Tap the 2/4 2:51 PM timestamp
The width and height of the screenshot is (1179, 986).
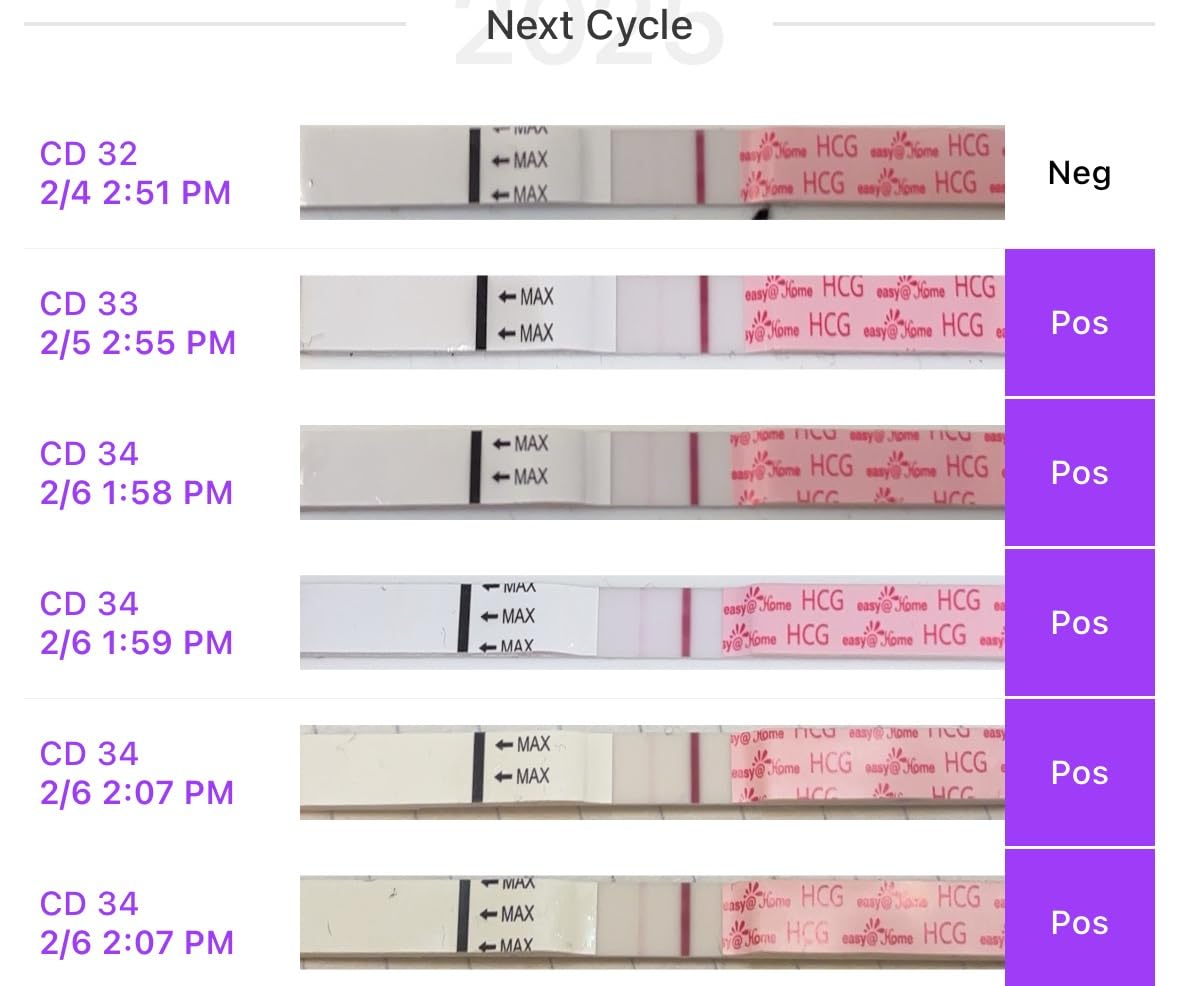[x=135, y=192]
